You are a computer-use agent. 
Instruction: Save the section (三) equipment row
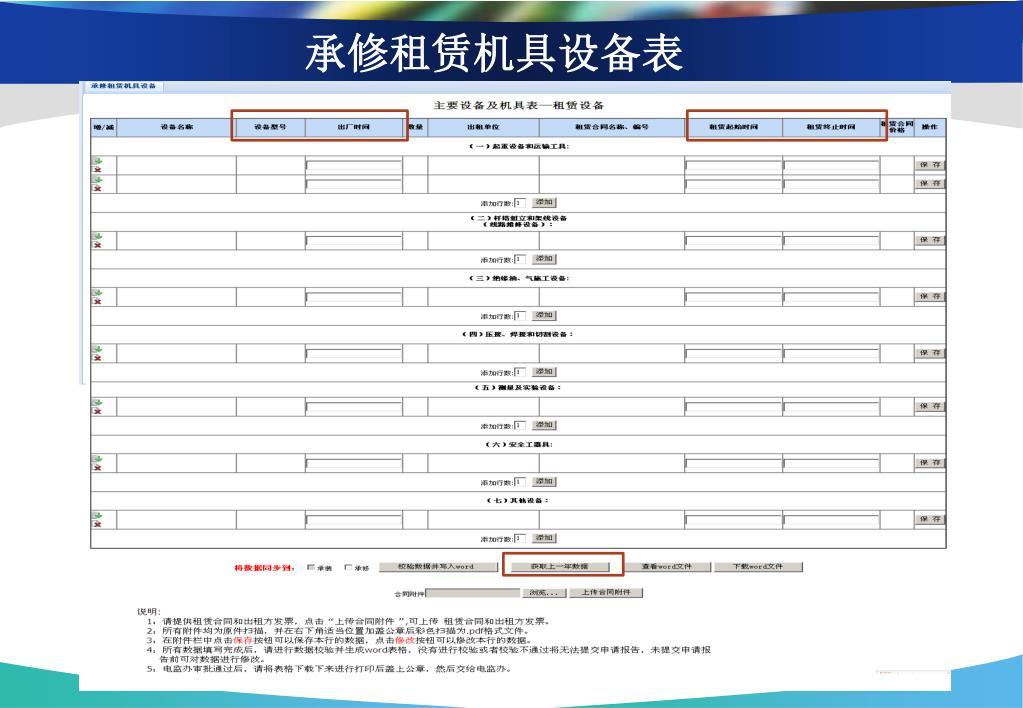pos(930,296)
